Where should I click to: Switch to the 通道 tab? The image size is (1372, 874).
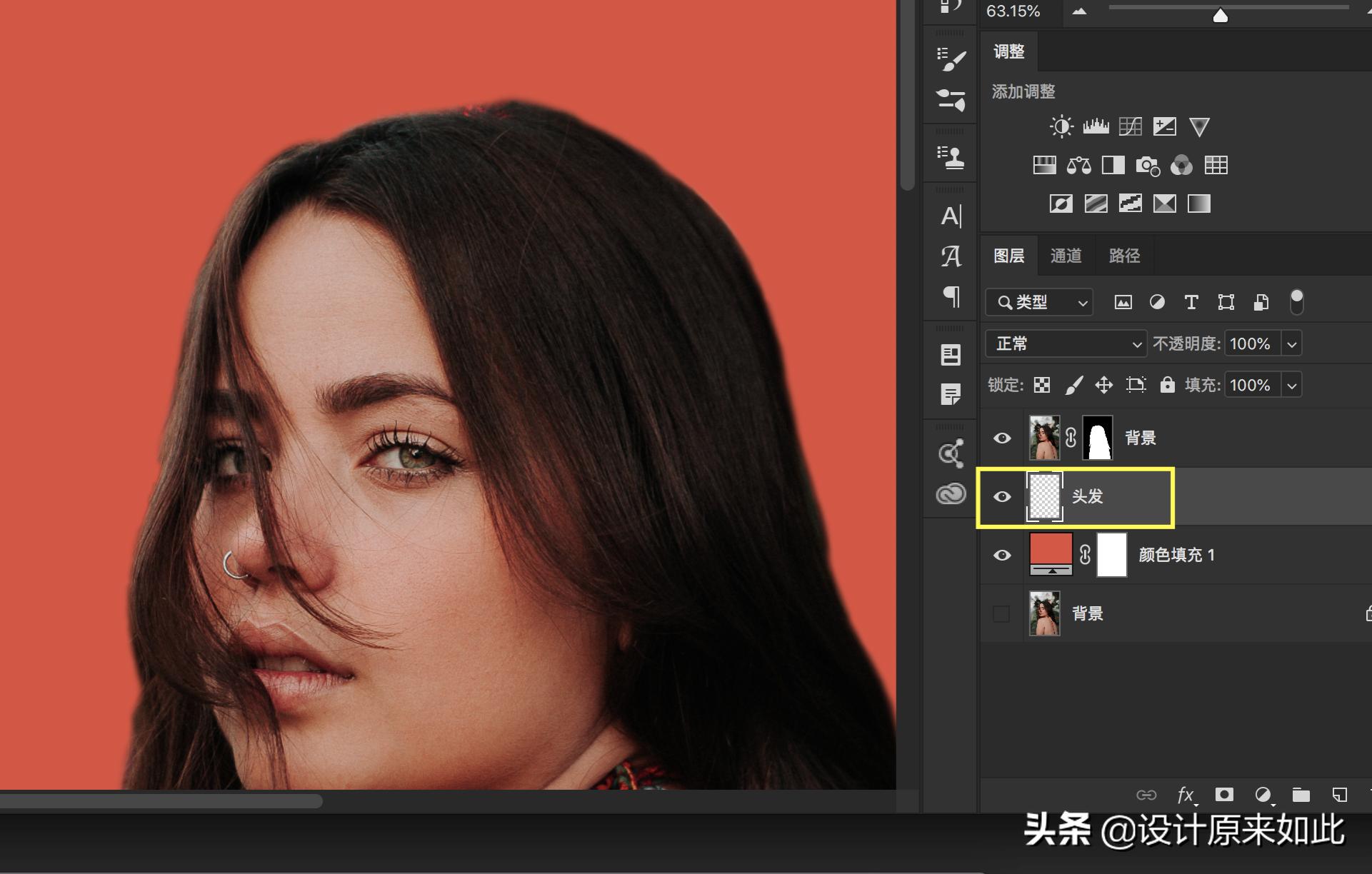click(x=1066, y=256)
